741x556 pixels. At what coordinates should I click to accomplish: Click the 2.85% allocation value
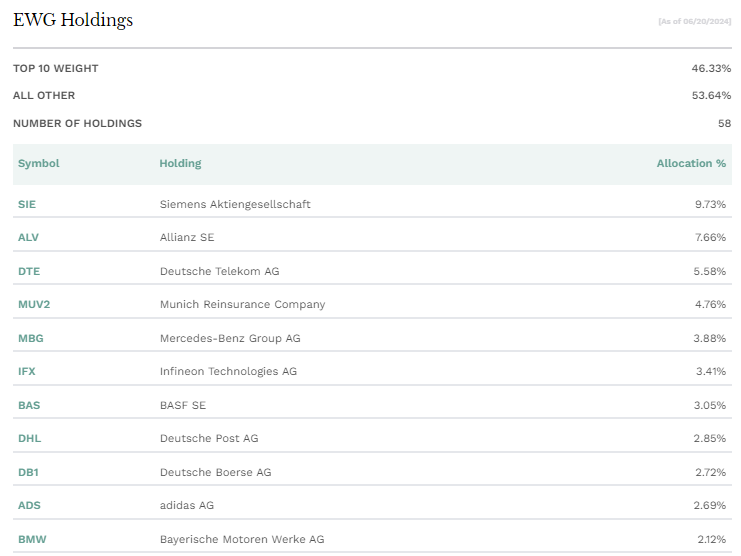(709, 438)
